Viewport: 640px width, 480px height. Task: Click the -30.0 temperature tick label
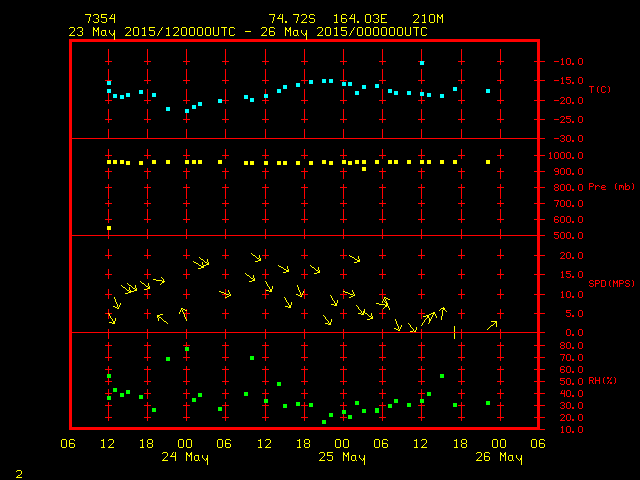(x=565, y=138)
